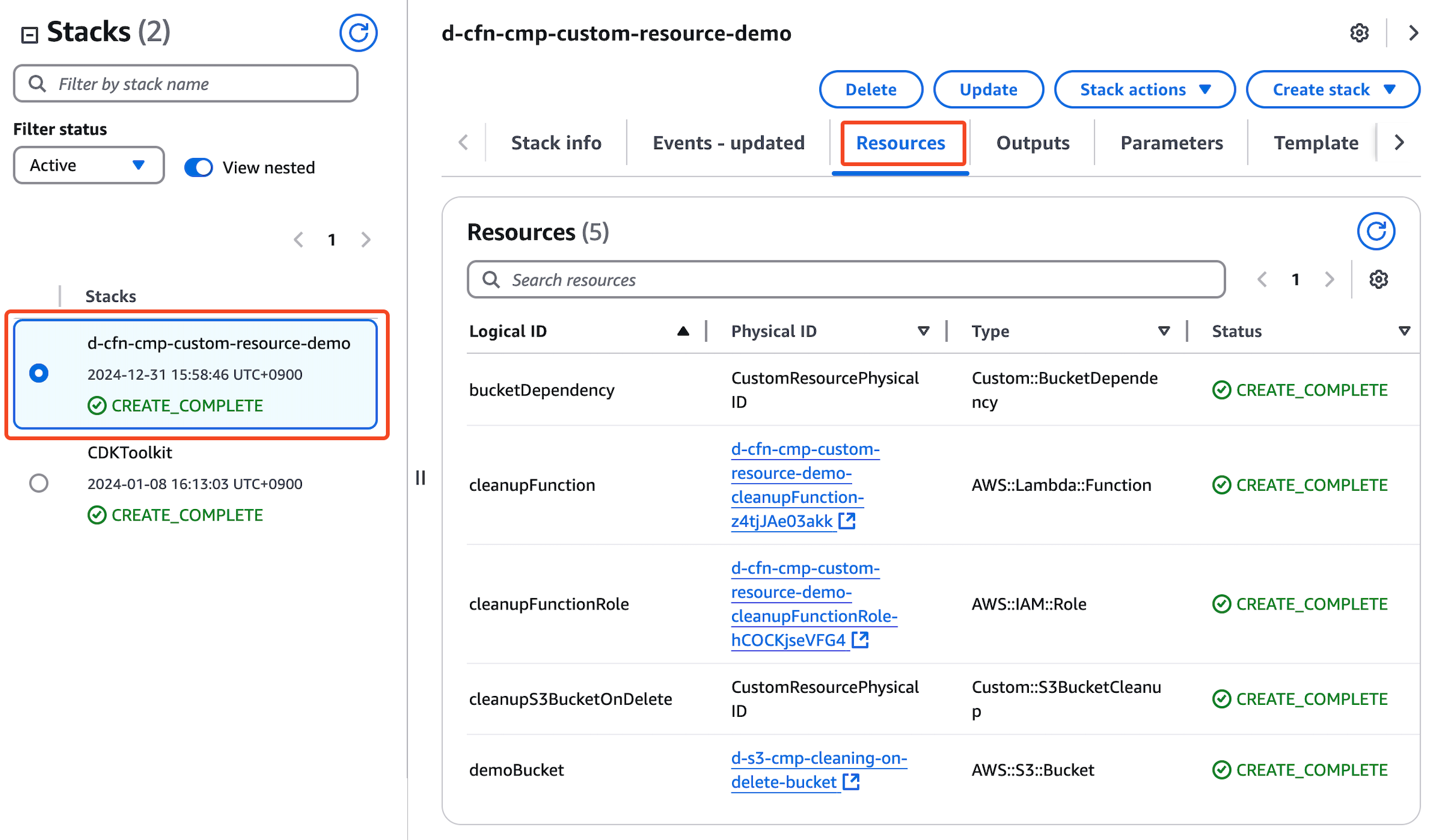Open the d-s3-cmp-cleaning-on-delete-bucket link
1435x840 pixels.
[x=819, y=769]
